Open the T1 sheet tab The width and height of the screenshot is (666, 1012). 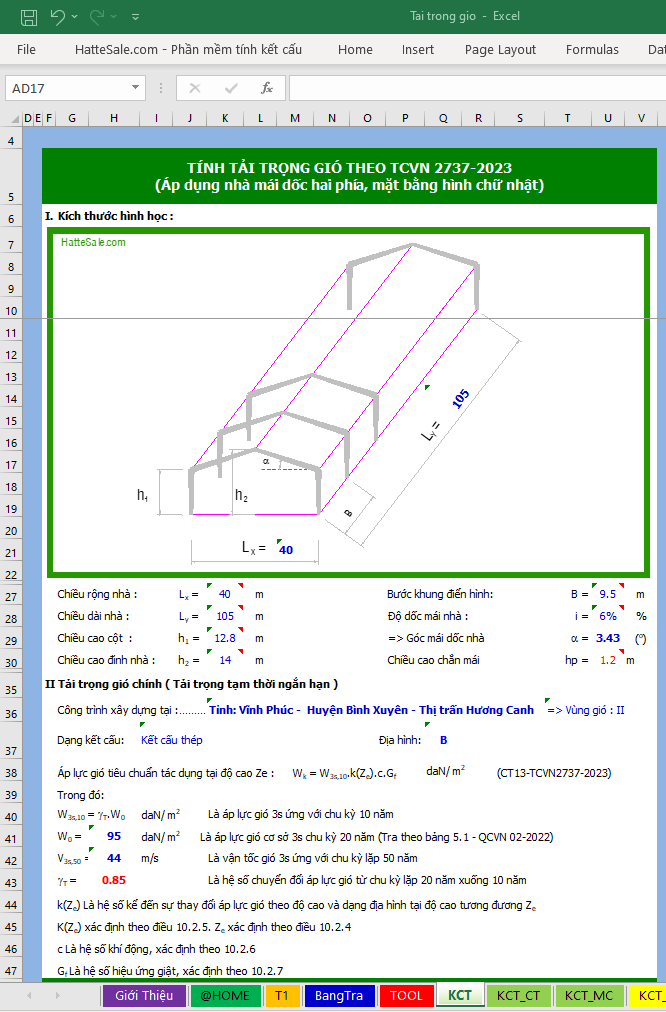tap(282, 995)
